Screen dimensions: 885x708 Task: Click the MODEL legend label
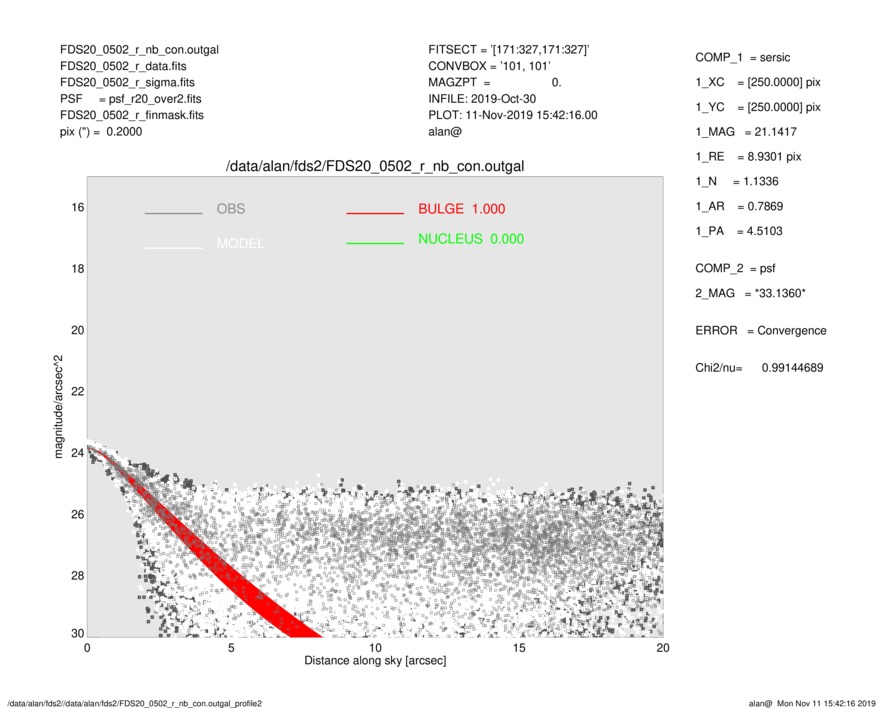pyautogui.click(x=240, y=243)
